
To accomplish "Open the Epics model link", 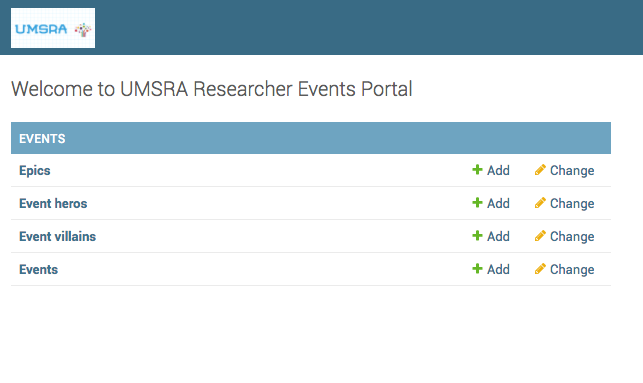I will coord(35,171).
